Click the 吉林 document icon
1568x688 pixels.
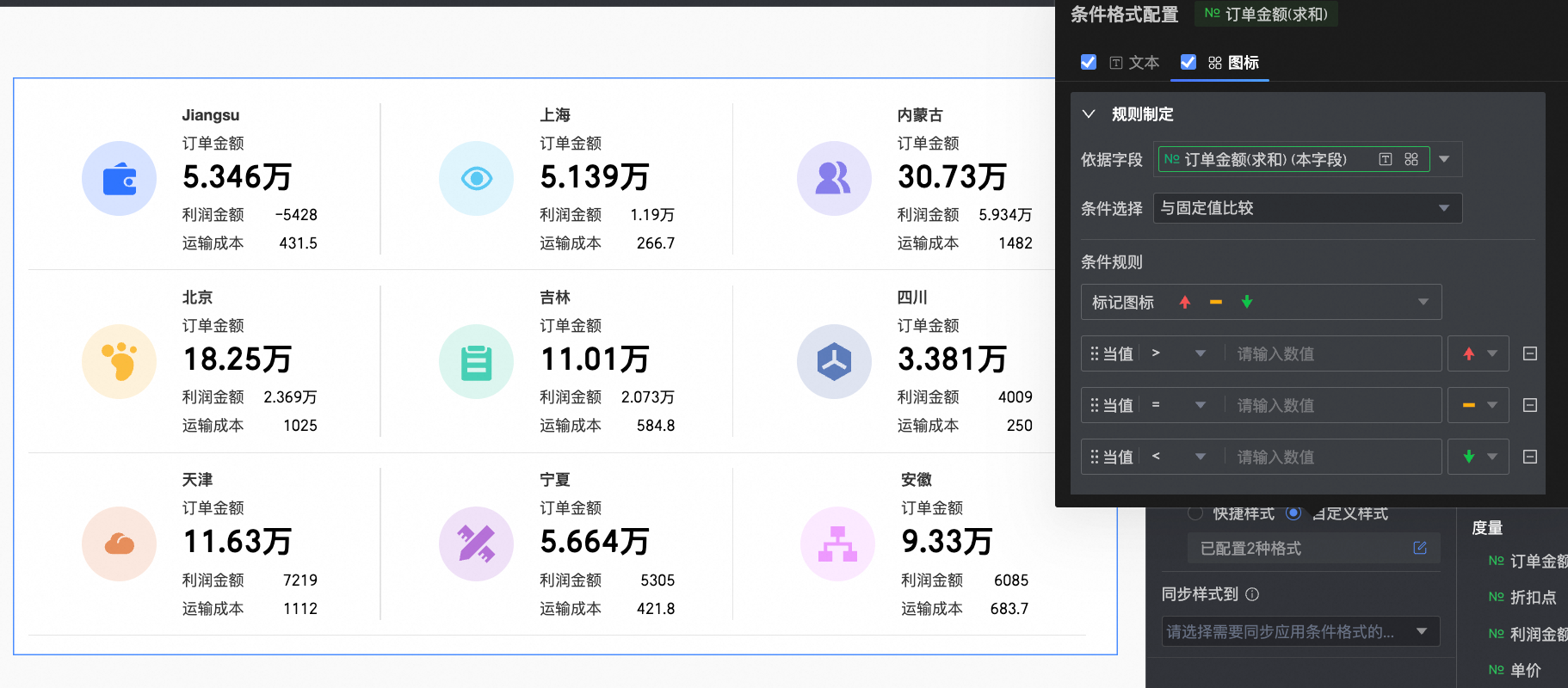click(476, 361)
